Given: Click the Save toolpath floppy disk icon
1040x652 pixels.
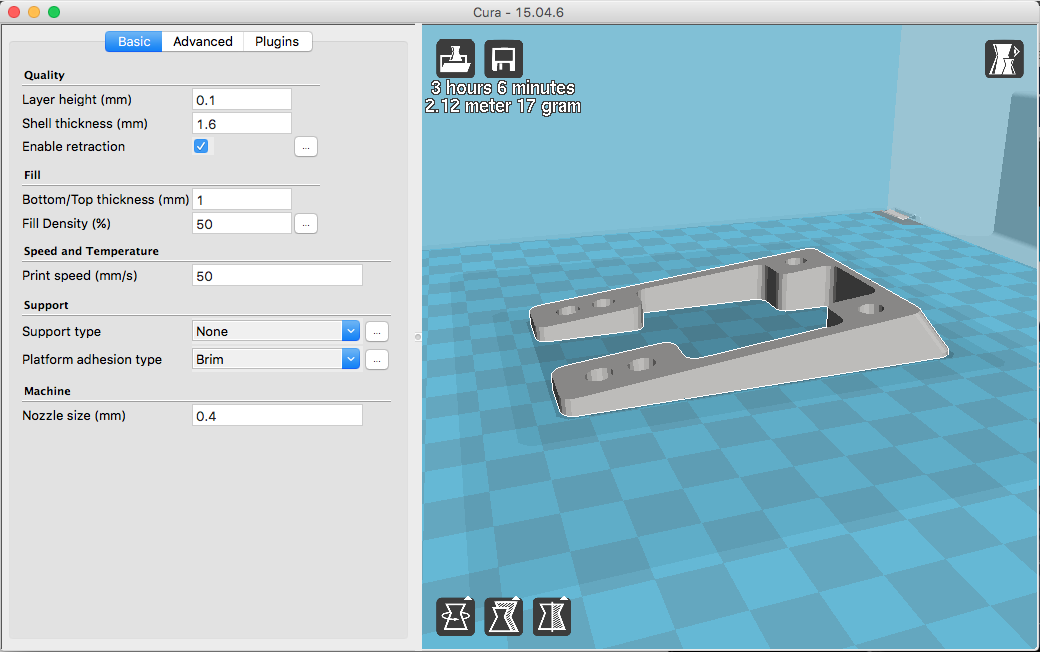Looking at the screenshot, I should [x=503, y=59].
